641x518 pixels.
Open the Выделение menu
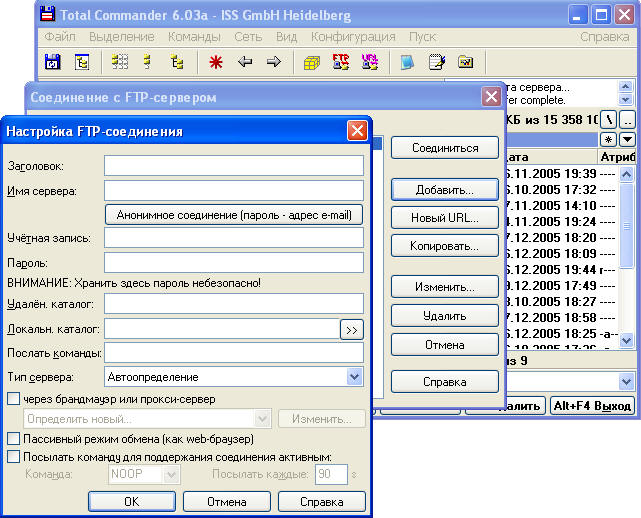pyautogui.click(x=122, y=37)
